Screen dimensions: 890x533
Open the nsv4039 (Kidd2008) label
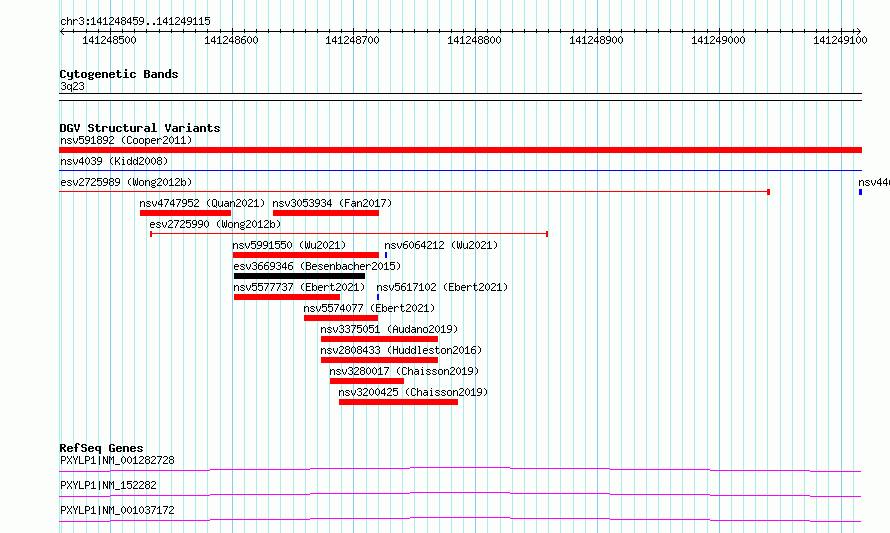(114, 161)
